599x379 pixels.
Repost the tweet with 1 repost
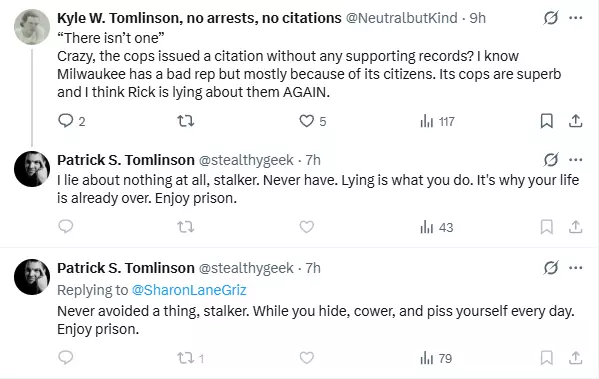coord(190,358)
